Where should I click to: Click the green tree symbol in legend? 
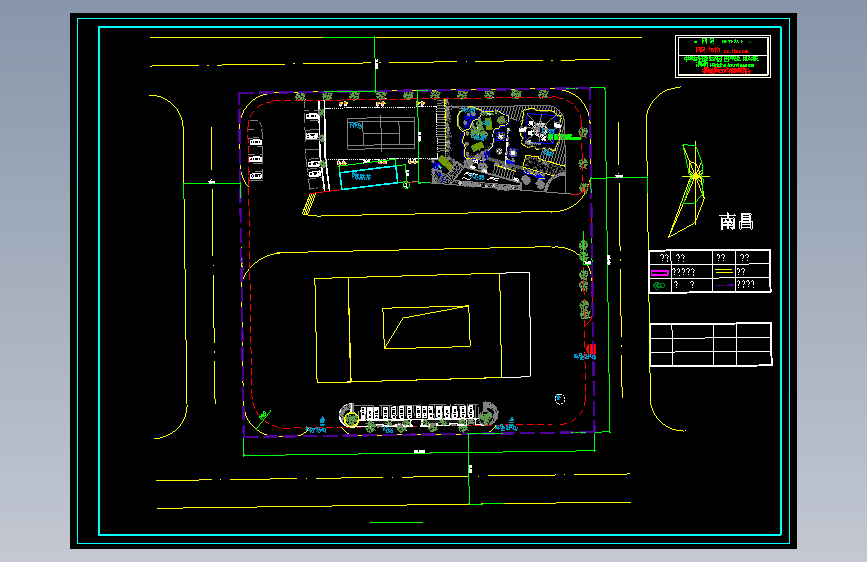pyautogui.click(x=659, y=285)
